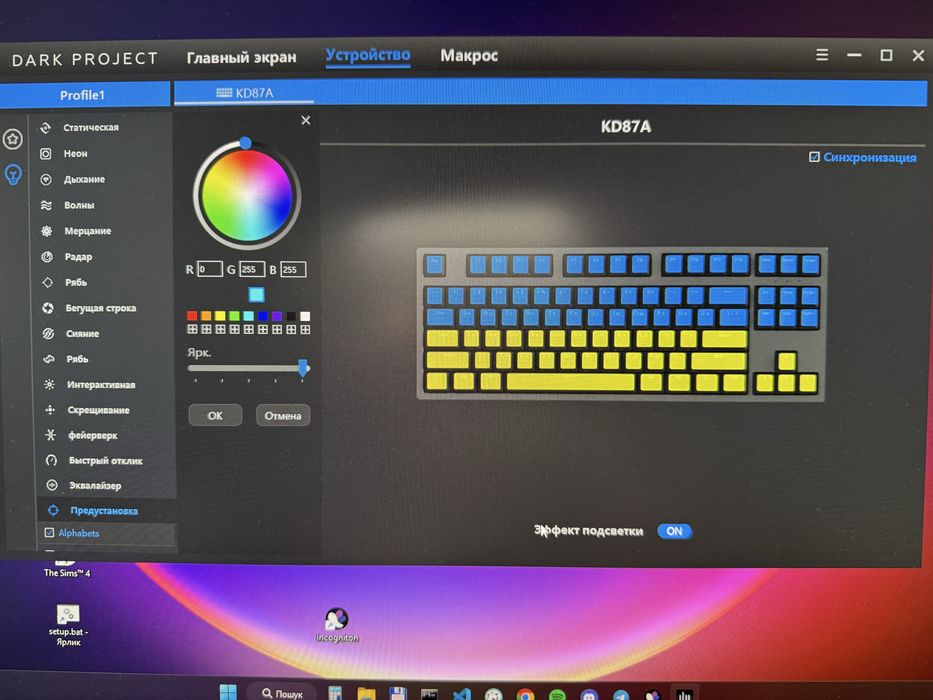Click the G value input field
933x700 pixels.
(252, 269)
